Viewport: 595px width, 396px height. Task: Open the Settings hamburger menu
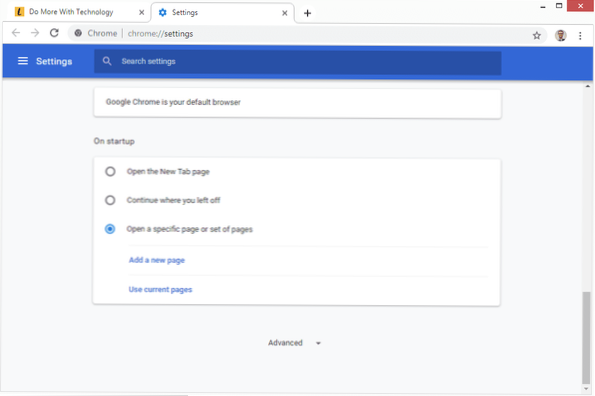click(23, 61)
